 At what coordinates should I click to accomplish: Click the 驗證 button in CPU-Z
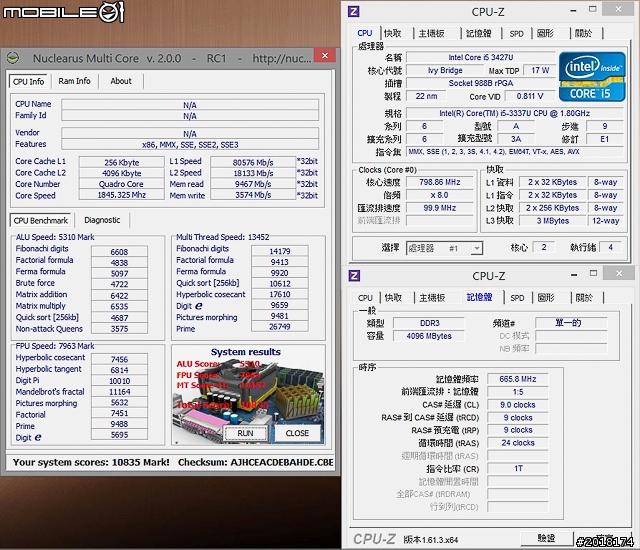pos(547,538)
